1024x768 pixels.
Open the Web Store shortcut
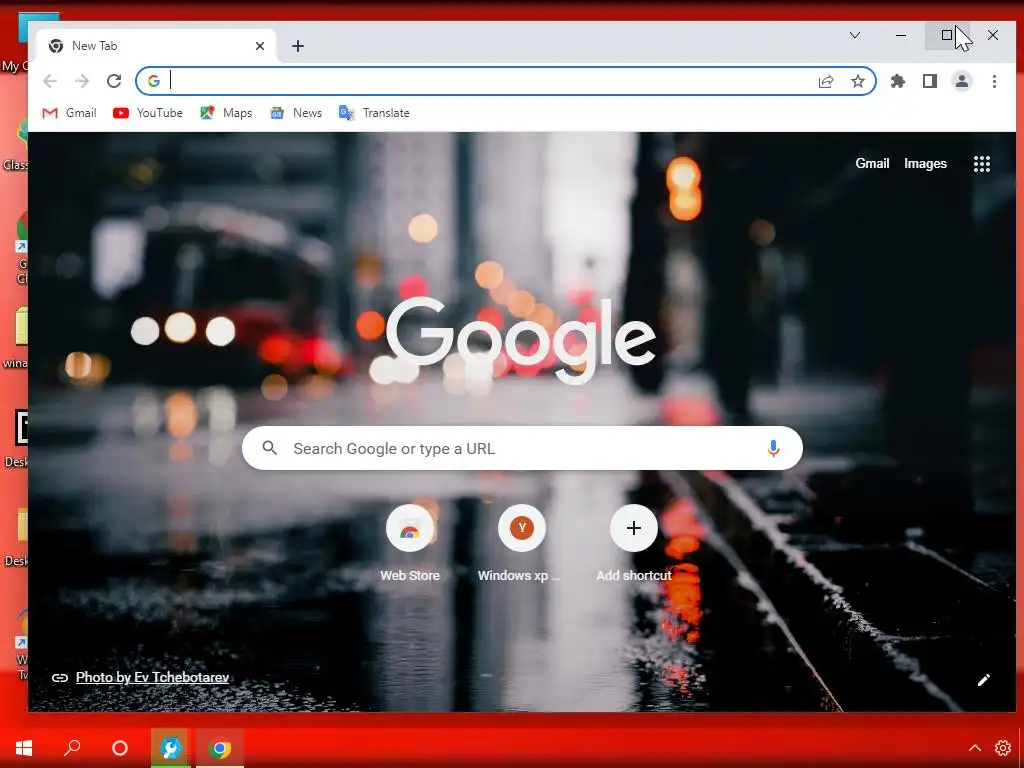pyautogui.click(x=410, y=543)
